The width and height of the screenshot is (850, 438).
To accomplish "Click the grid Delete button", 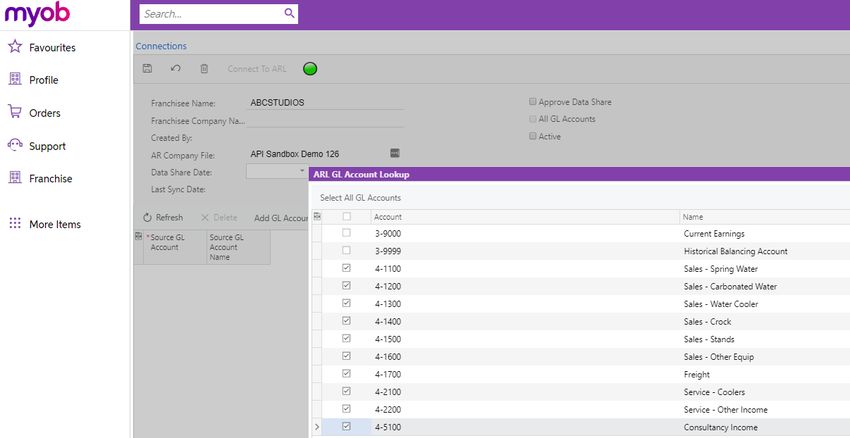I will 219,217.
